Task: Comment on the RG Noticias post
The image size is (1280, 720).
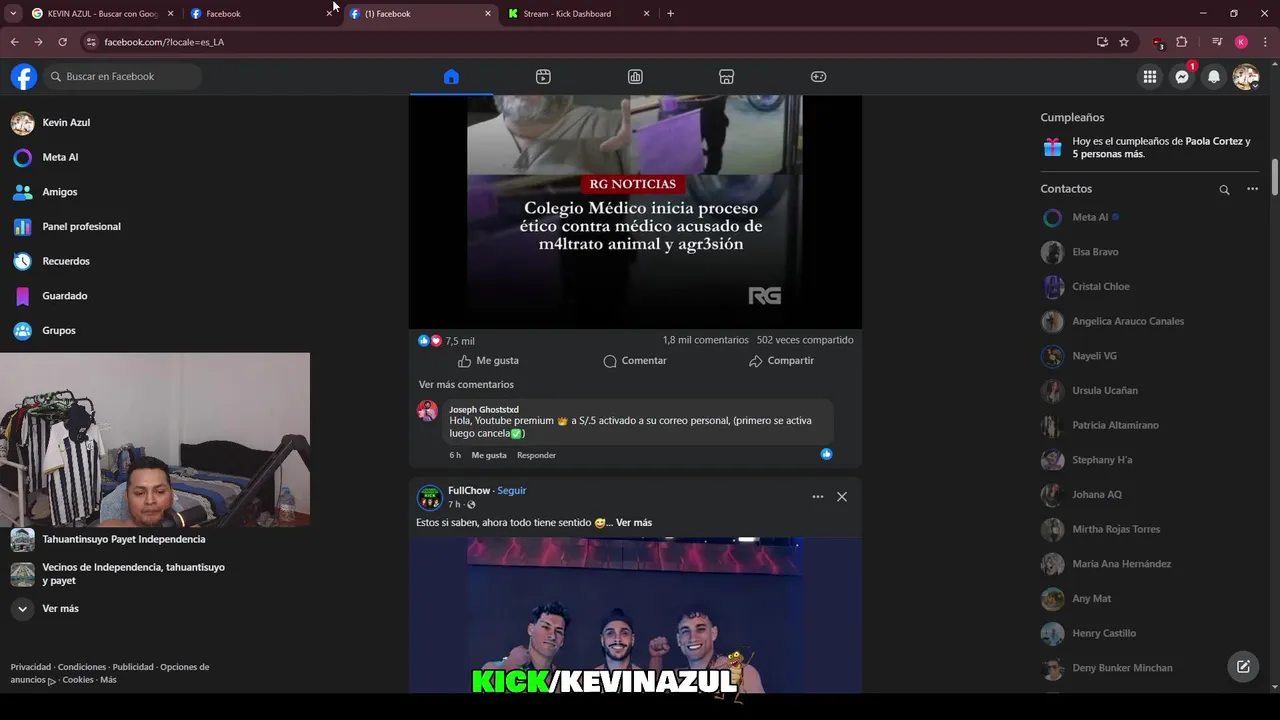Action: tap(635, 361)
